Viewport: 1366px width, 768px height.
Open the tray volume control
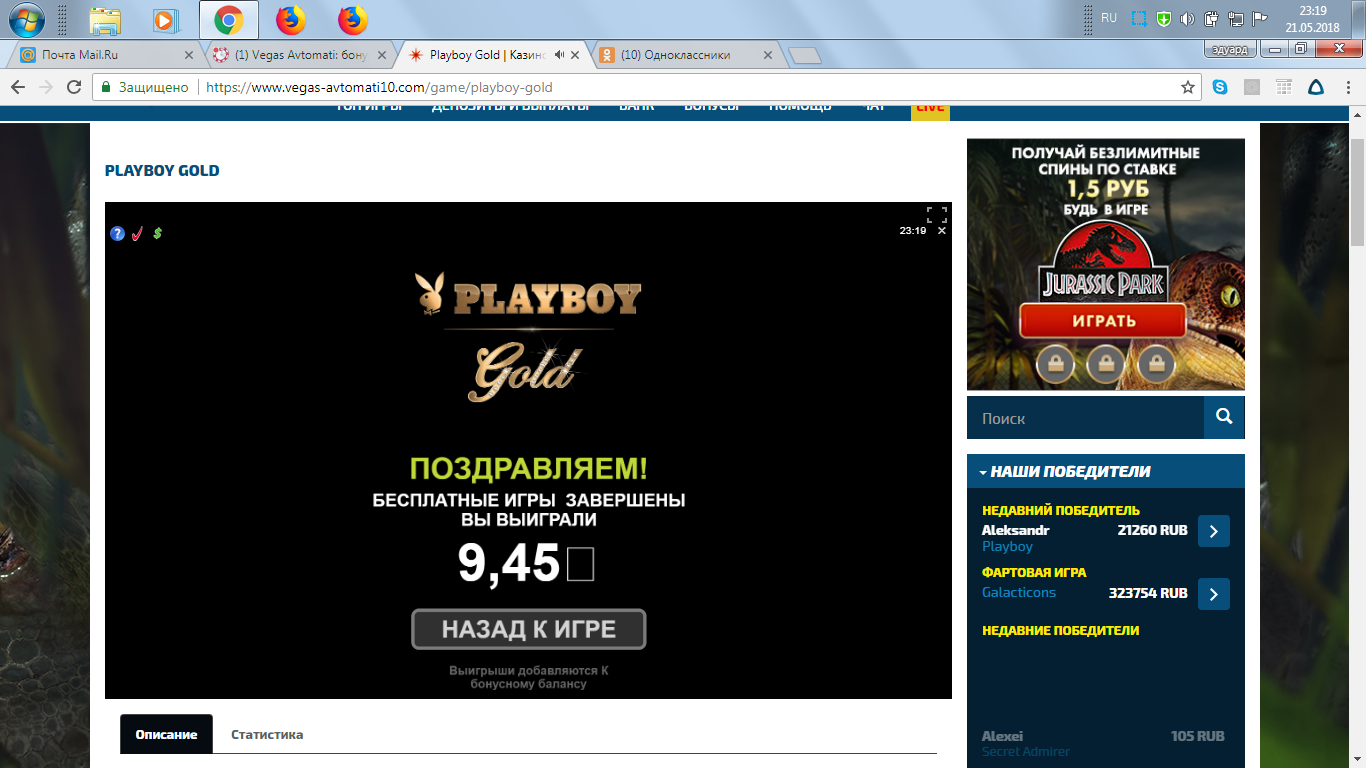[1187, 19]
